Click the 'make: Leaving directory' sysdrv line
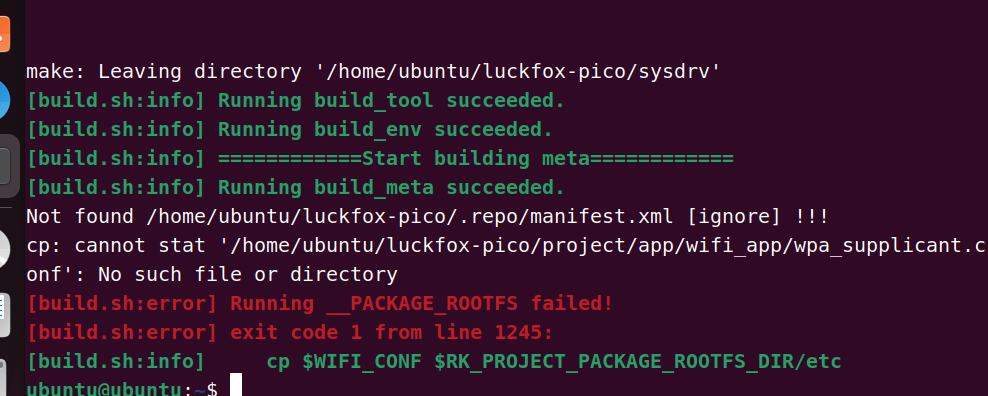Viewport: 988px width, 396px height. 373,72
